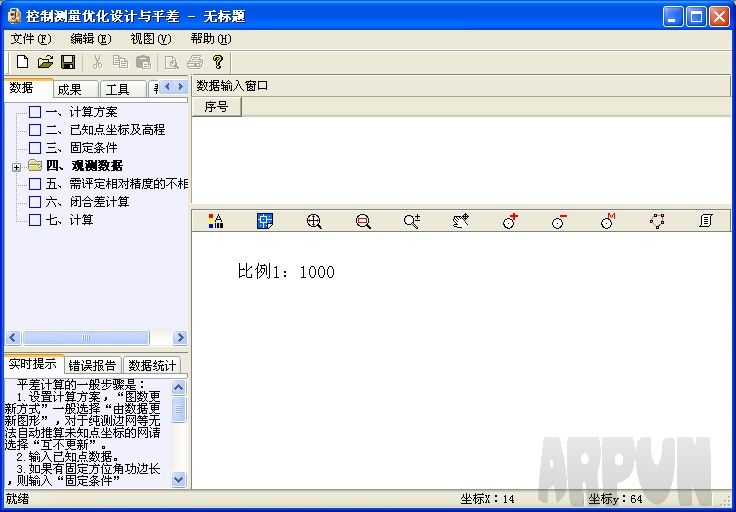This screenshot has width=736, height=512.
Task: Select the 四、观测数据 tree item
Action: point(85,166)
